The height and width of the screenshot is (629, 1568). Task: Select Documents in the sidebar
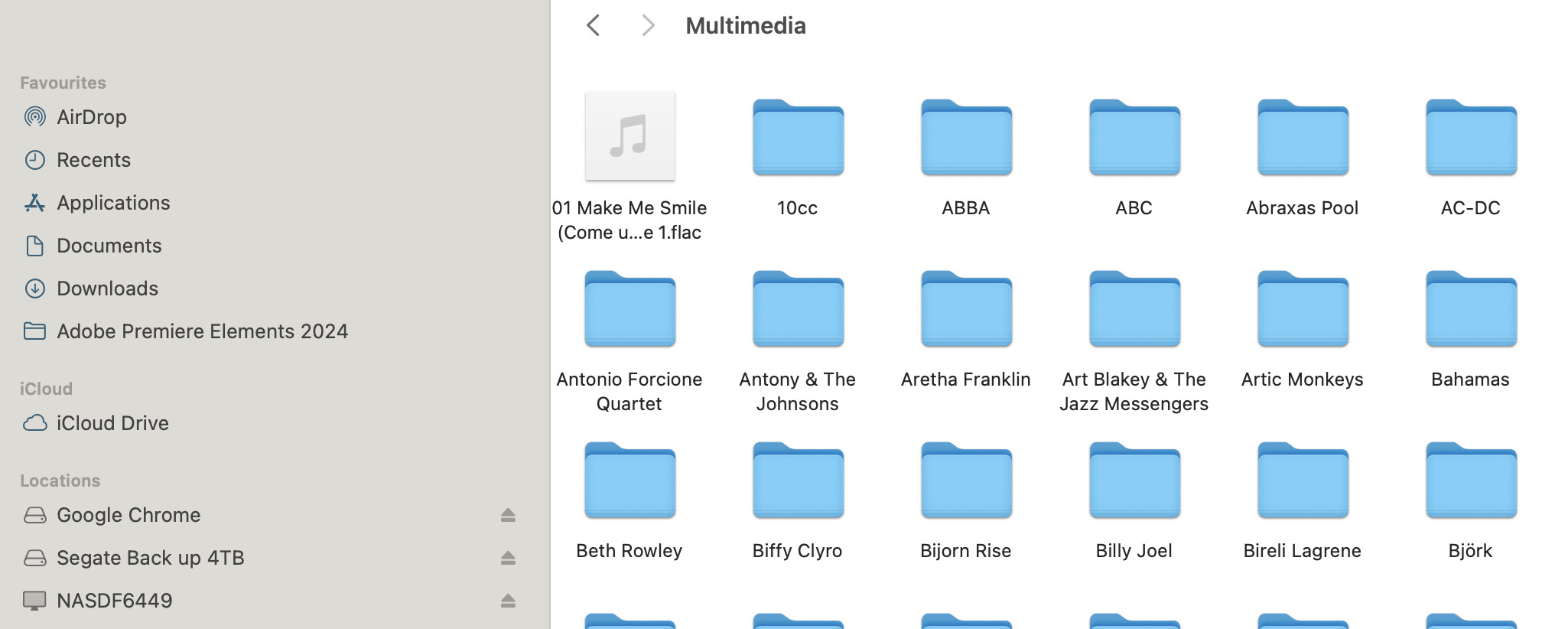[x=109, y=246]
